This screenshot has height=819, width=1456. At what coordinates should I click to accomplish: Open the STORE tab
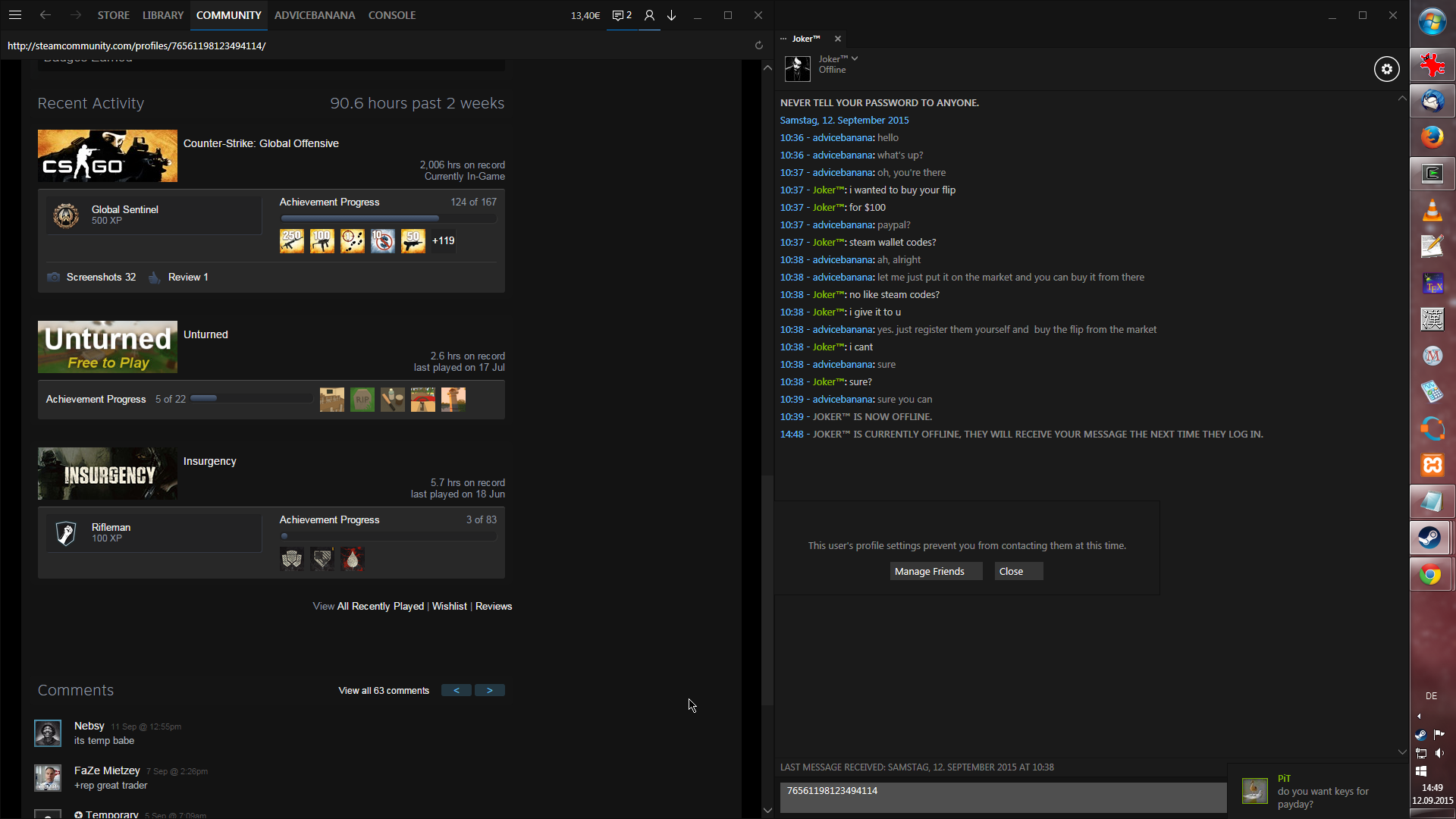coord(114,15)
